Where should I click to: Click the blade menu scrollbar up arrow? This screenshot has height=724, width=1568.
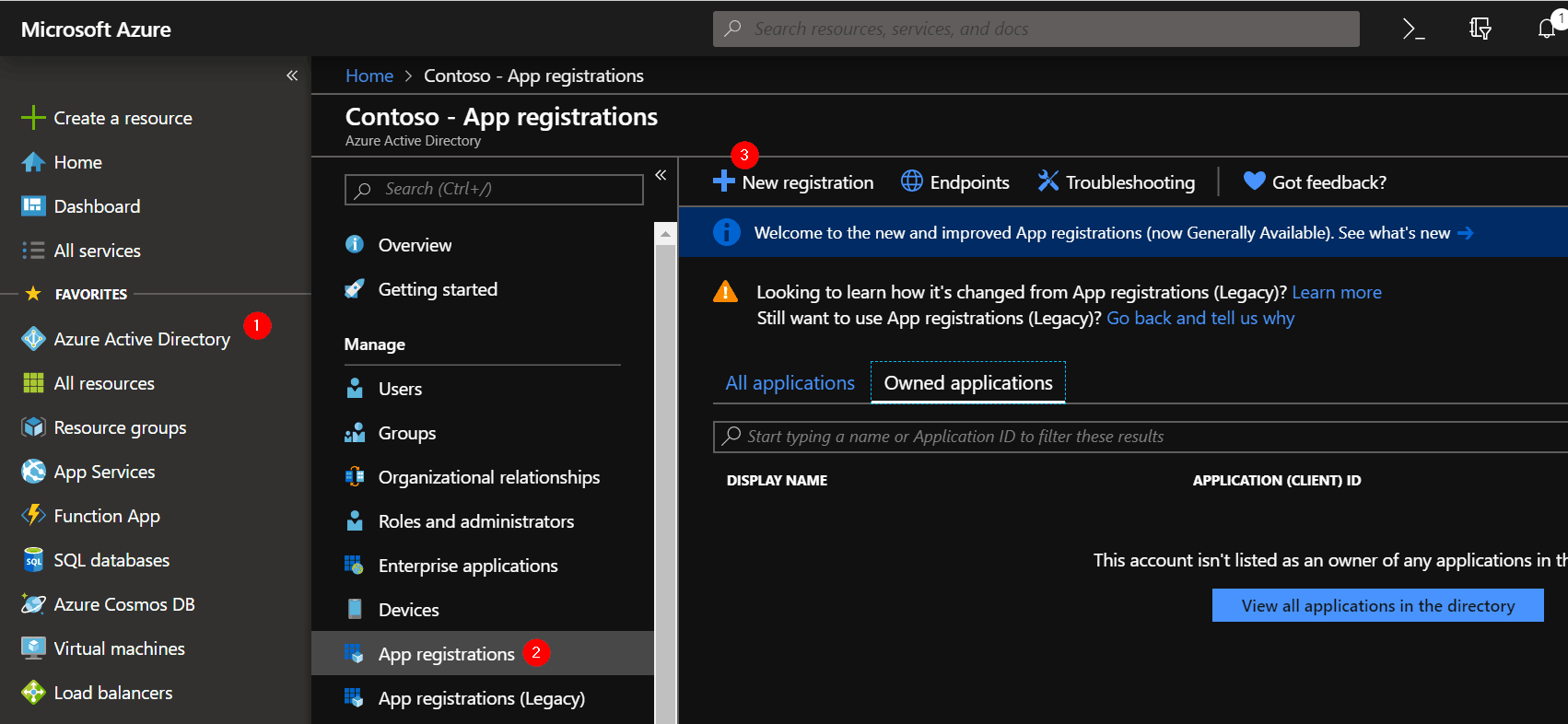point(665,234)
